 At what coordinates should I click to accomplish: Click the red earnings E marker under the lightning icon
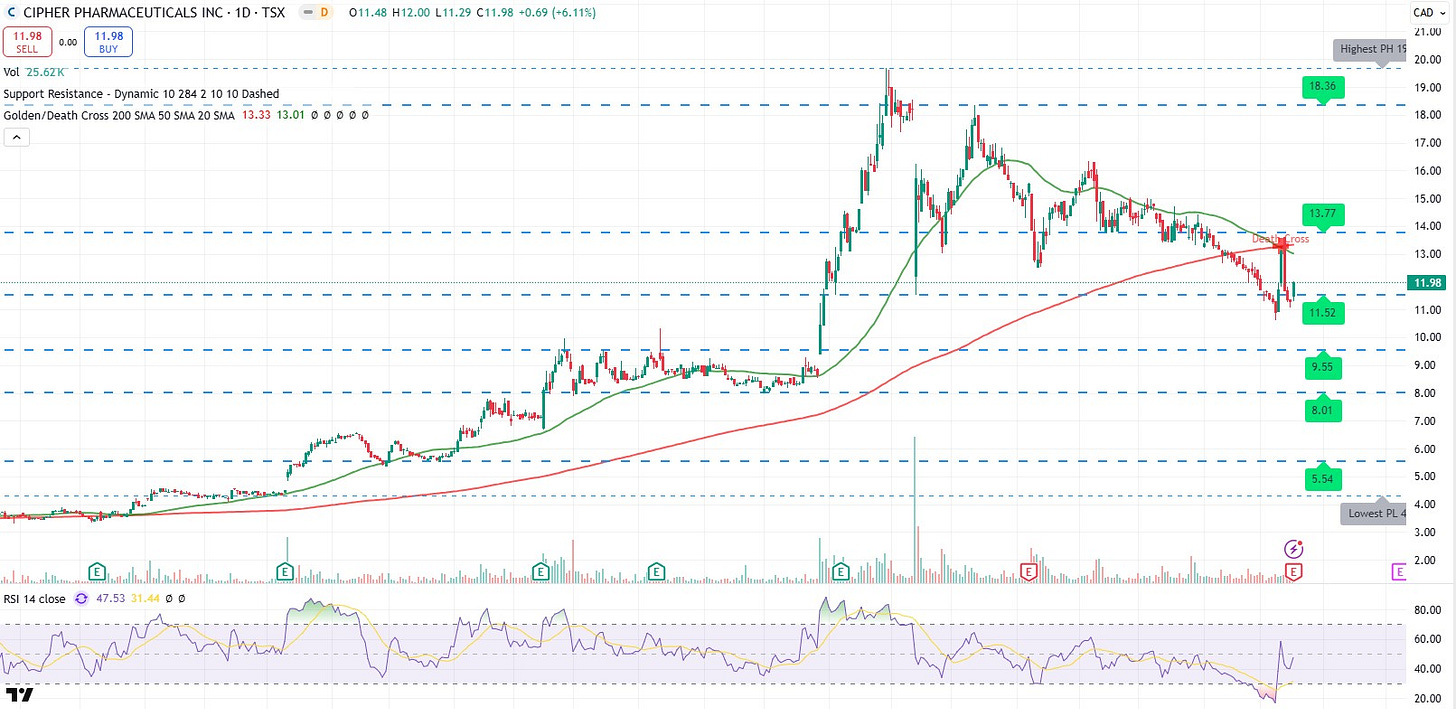1294,571
